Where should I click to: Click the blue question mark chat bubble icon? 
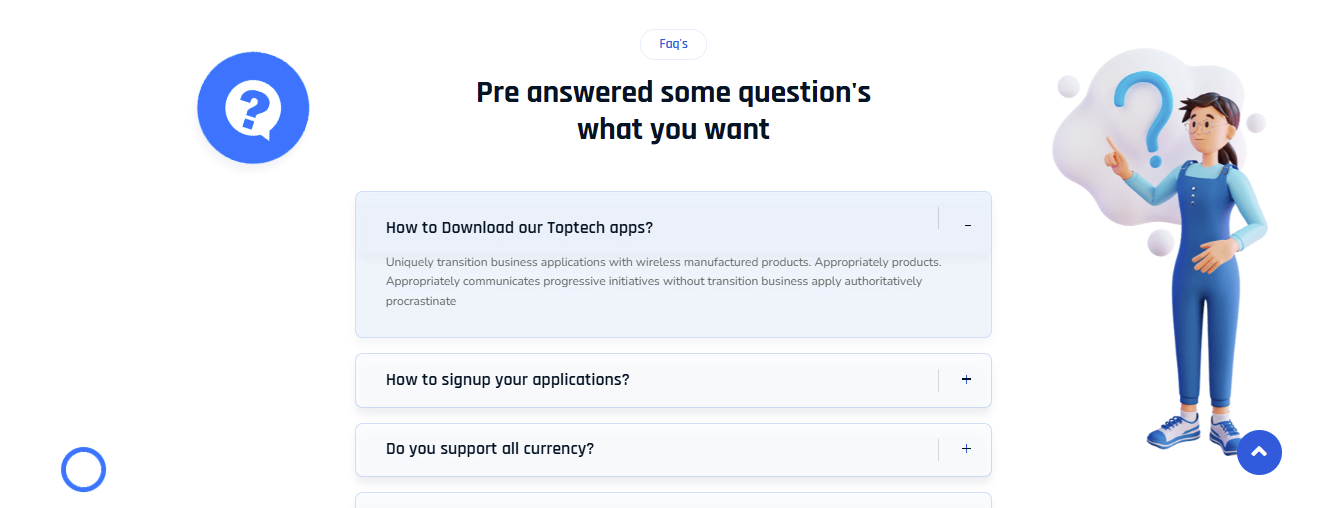253,107
